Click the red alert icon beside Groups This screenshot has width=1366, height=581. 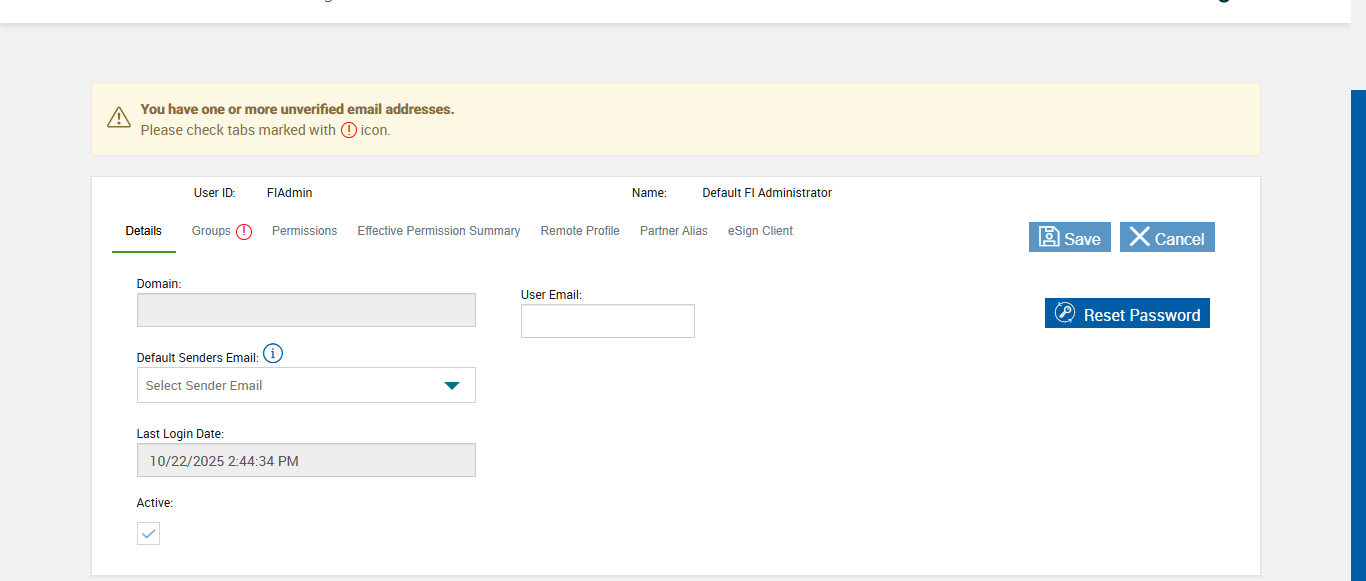(244, 231)
